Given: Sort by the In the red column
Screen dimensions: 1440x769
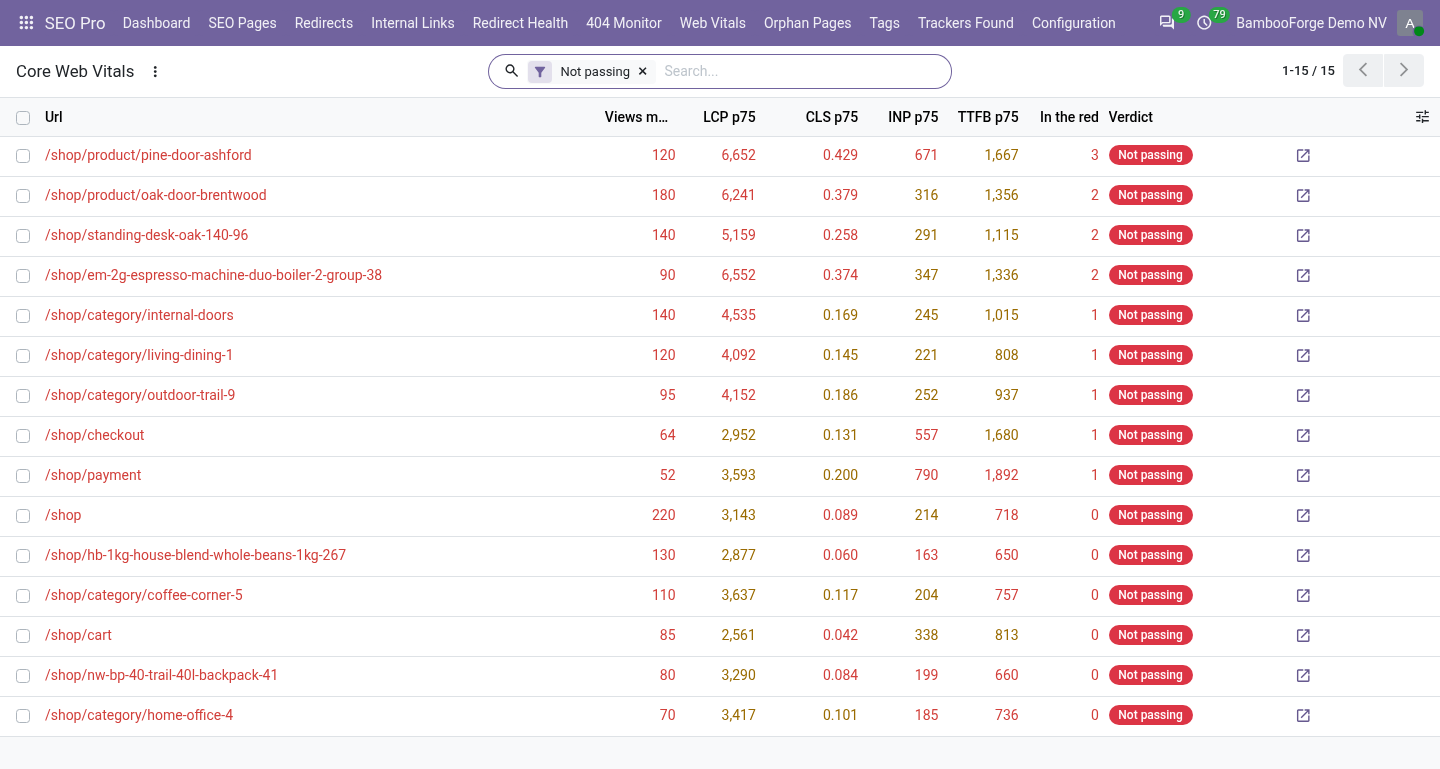Looking at the screenshot, I should pyautogui.click(x=1069, y=117).
